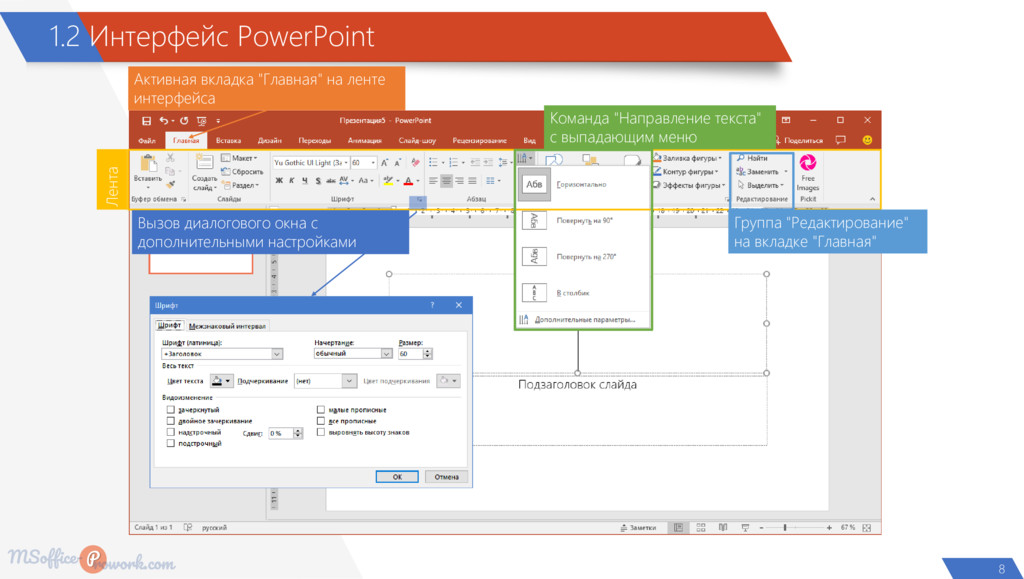Select Повернуть на 270° menu option
The image size is (1024, 579).
click(583, 257)
